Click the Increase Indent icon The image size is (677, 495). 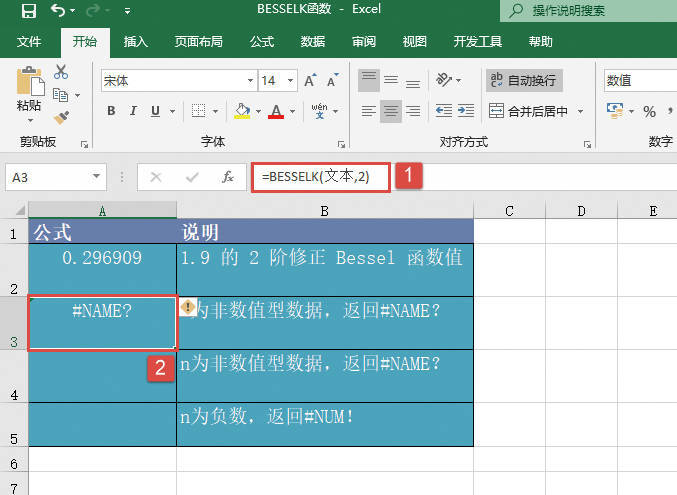[x=467, y=111]
